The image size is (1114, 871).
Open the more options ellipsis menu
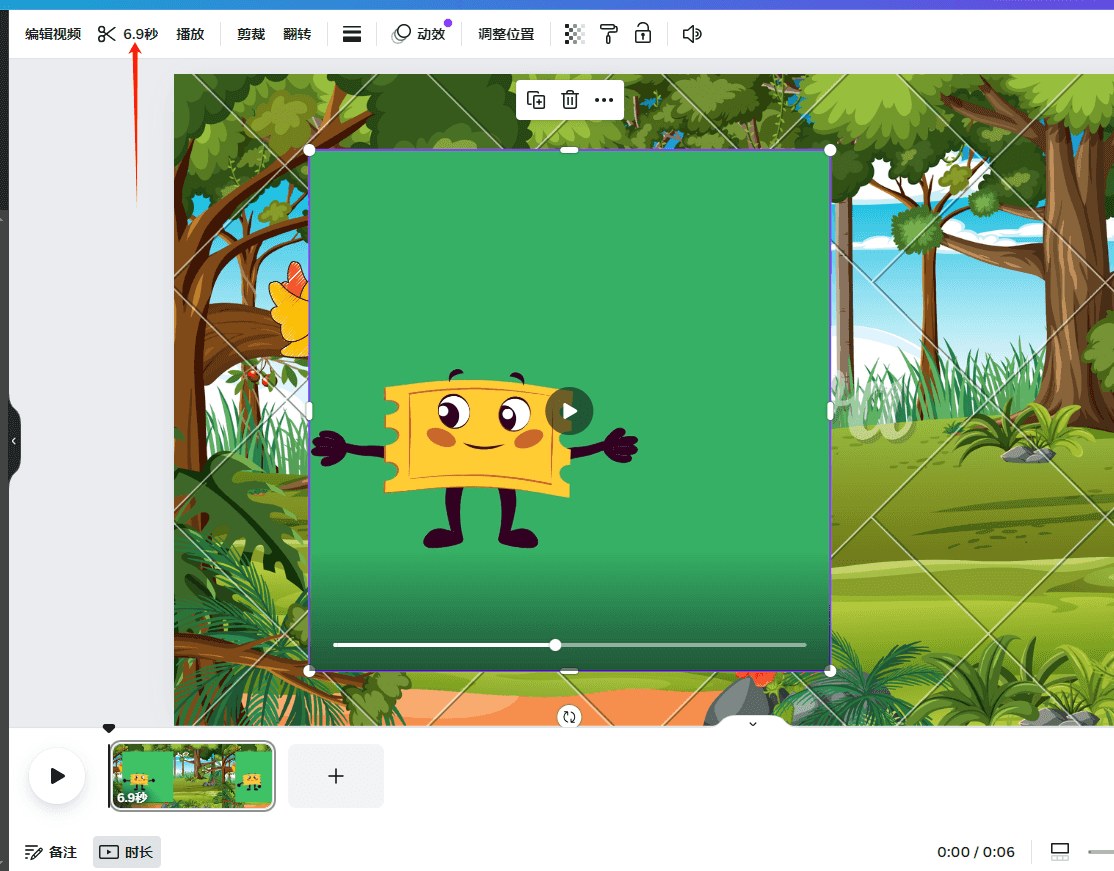[x=604, y=100]
